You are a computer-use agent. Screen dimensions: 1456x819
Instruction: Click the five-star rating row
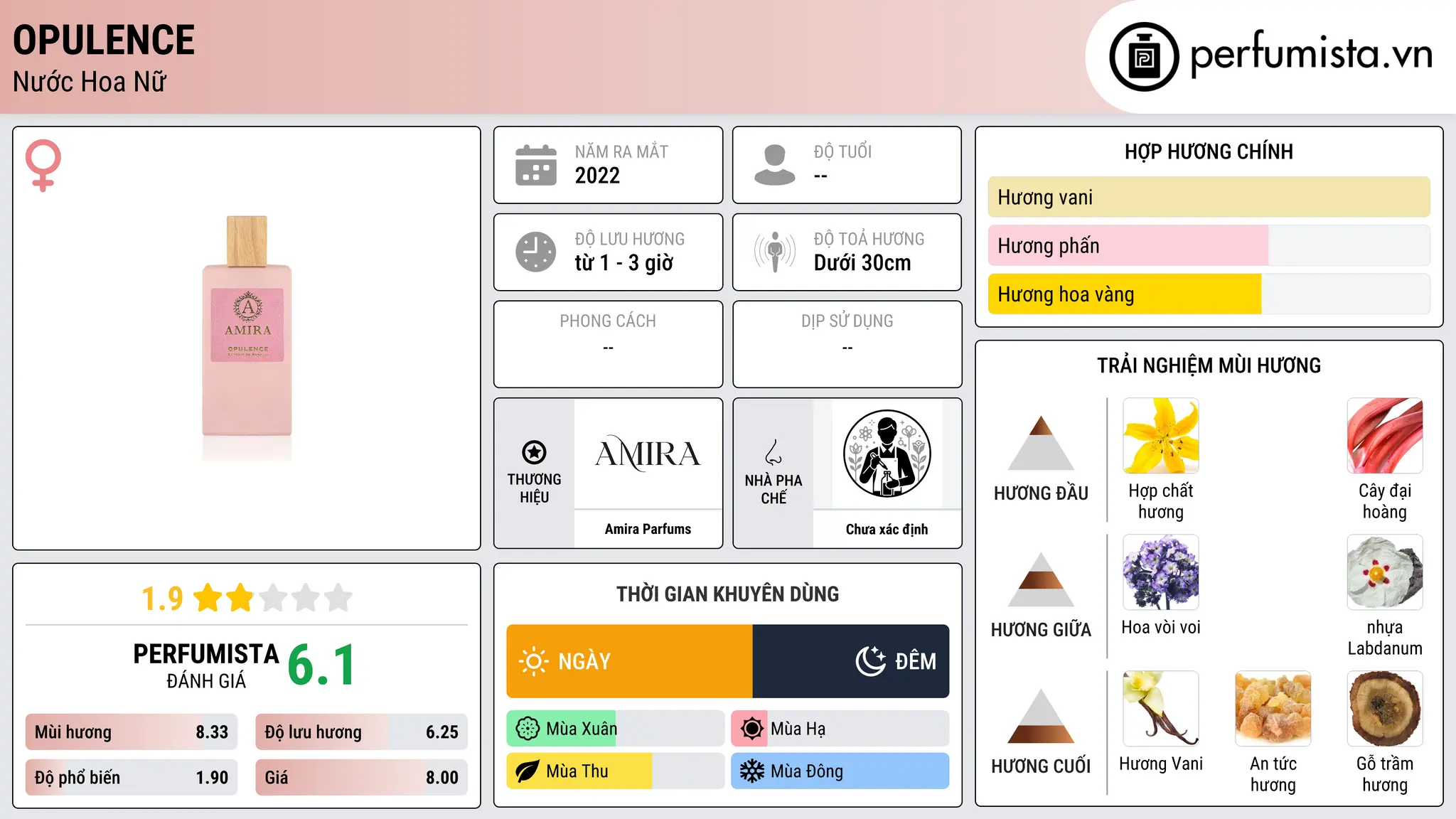tap(273, 598)
